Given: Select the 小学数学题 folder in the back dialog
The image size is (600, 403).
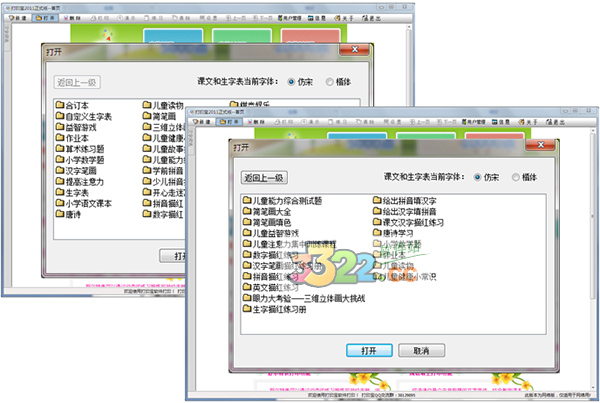Looking at the screenshot, I should (x=80, y=160).
